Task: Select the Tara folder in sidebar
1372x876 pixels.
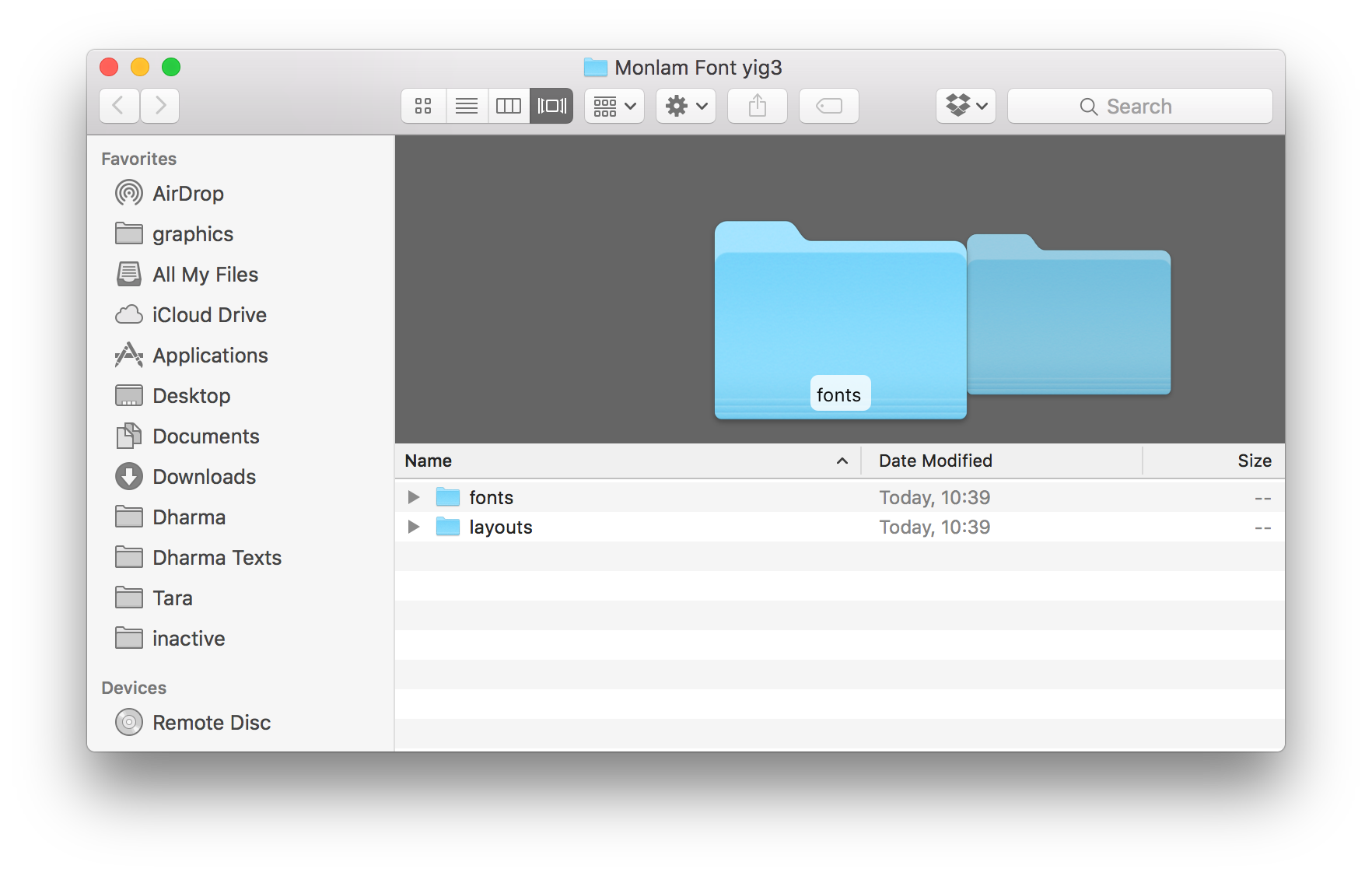Action: click(240, 597)
